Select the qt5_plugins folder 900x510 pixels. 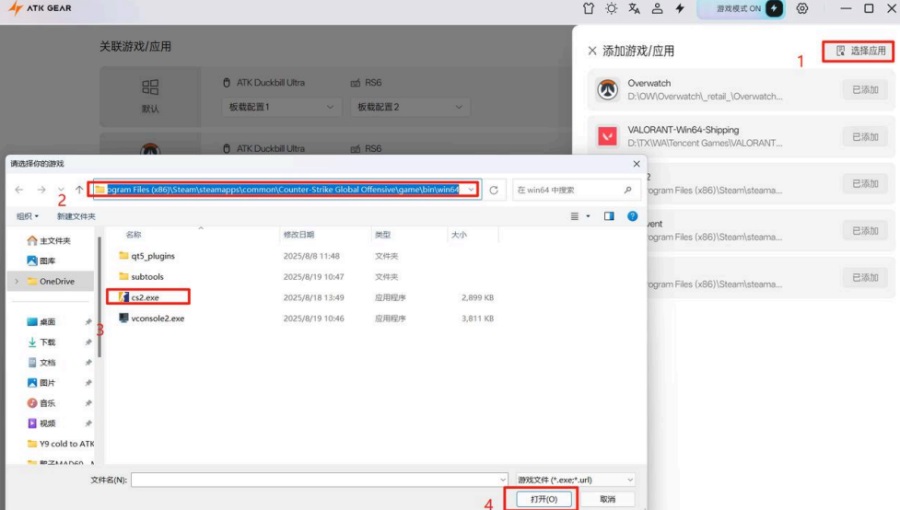pos(146,256)
